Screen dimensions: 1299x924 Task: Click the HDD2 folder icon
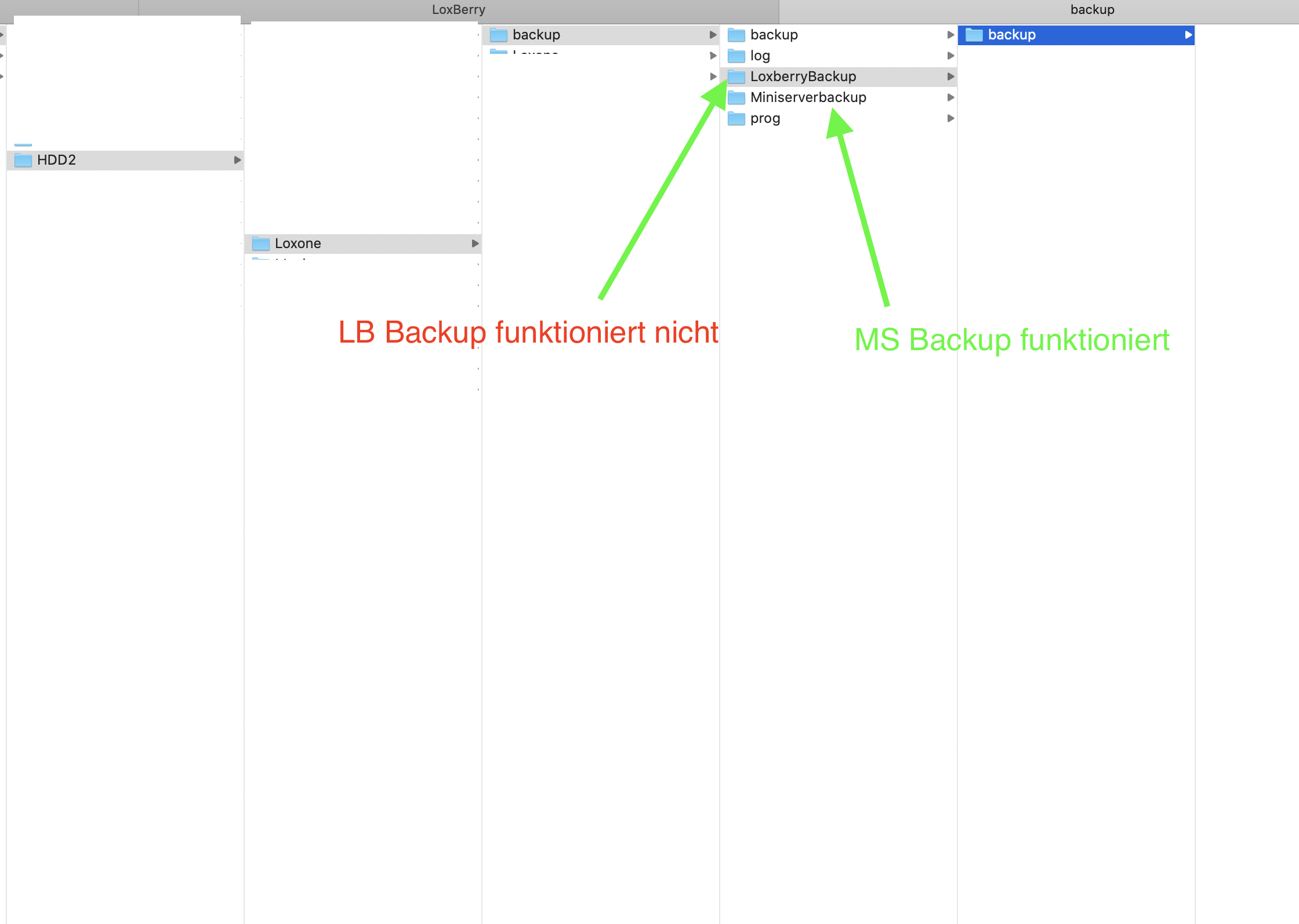click(x=23, y=160)
